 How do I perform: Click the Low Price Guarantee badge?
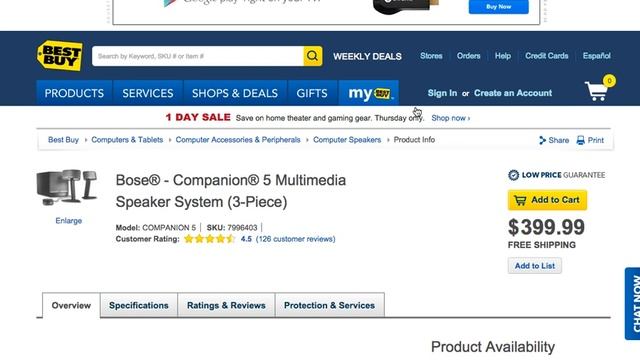556,175
